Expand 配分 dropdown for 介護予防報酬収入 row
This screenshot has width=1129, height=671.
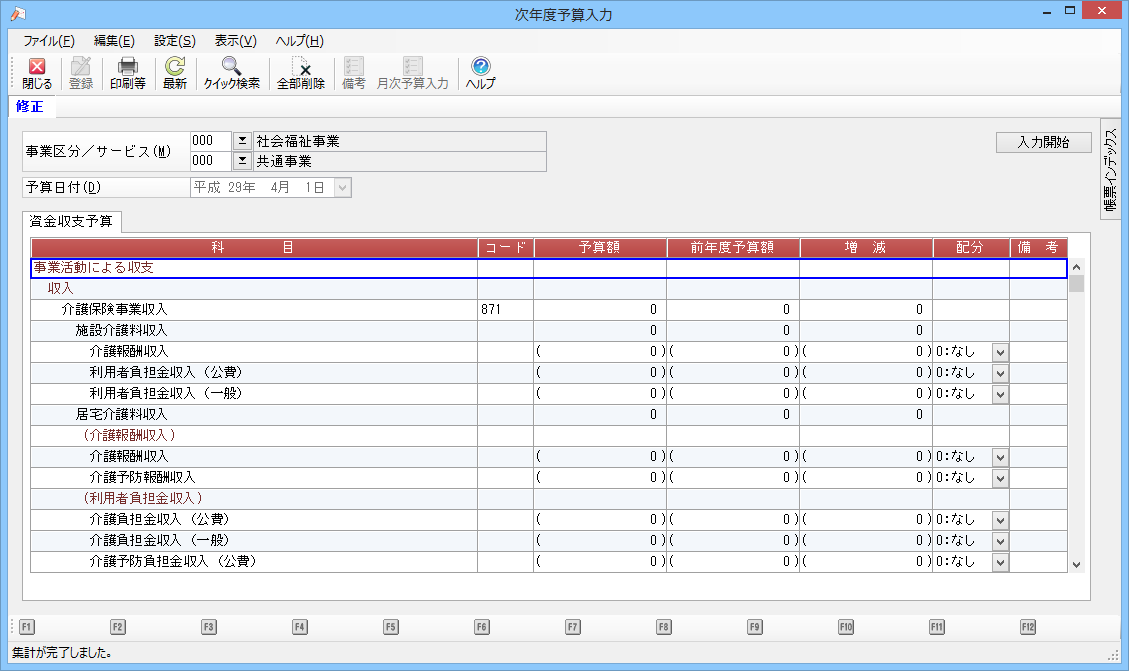coord(1000,478)
